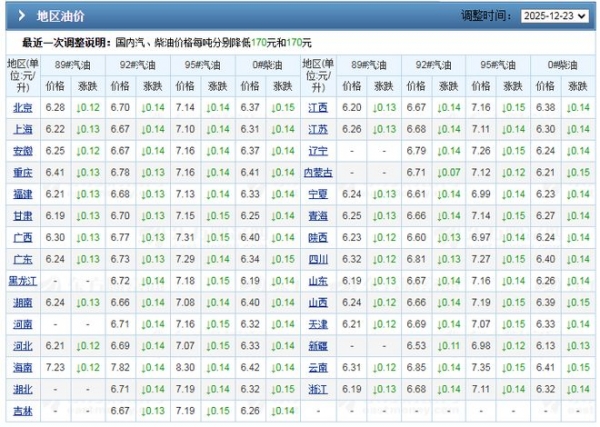Open the 天津 region link

(x=318, y=324)
